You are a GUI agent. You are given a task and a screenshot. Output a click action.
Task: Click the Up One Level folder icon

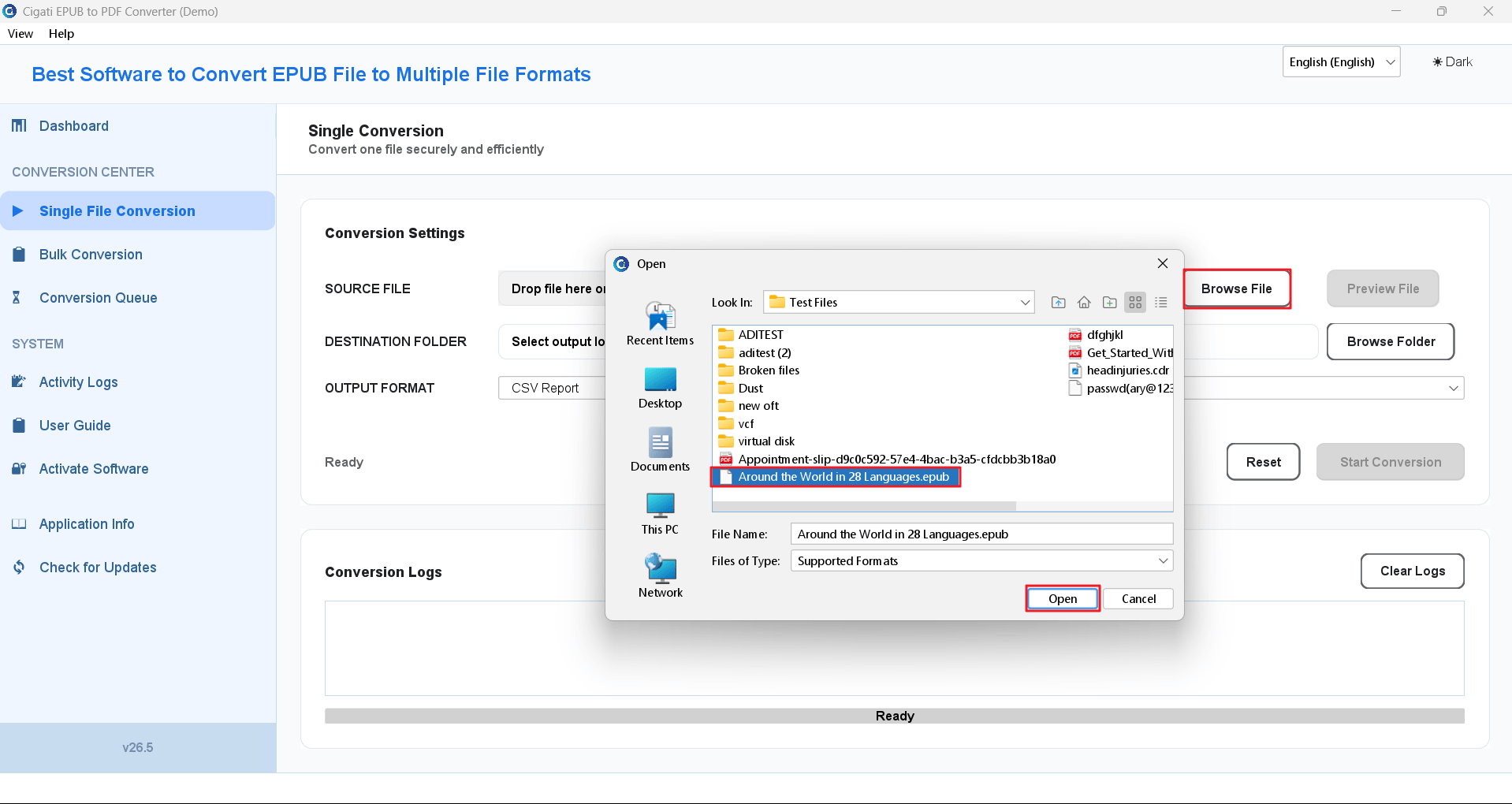coord(1059,303)
